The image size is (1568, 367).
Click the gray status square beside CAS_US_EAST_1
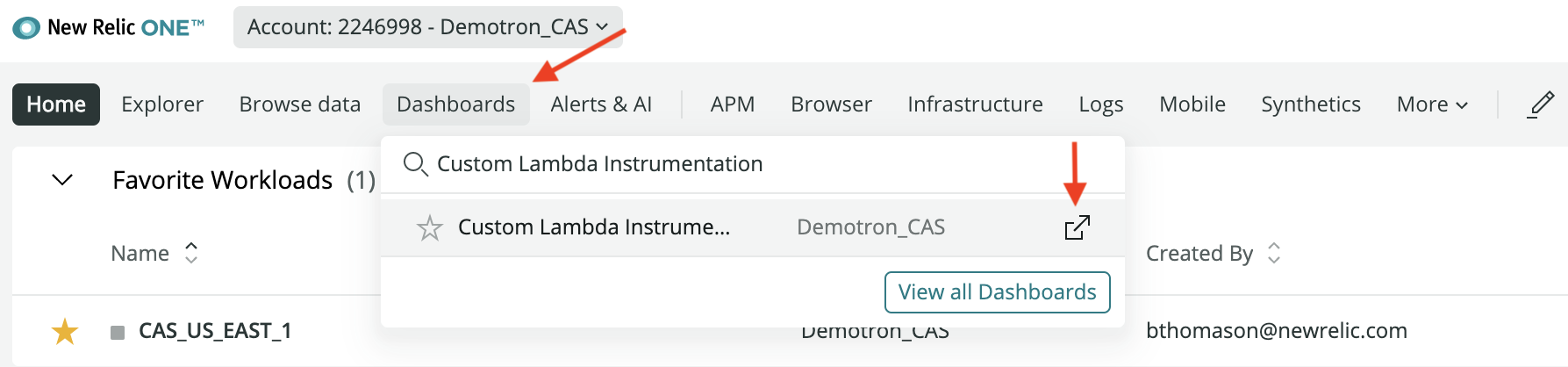coord(118,333)
